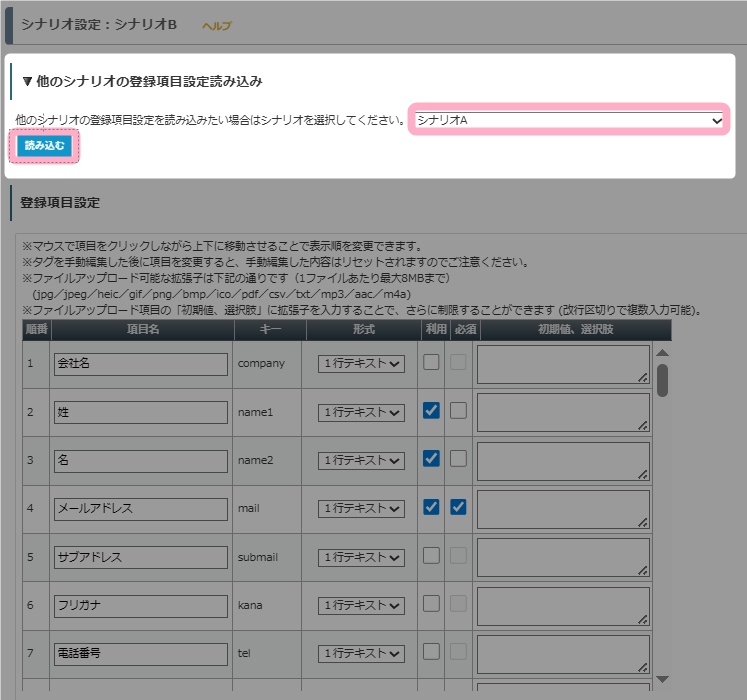Click the シナリオ設定：シナリオB page title

click(x=99, y=25)
